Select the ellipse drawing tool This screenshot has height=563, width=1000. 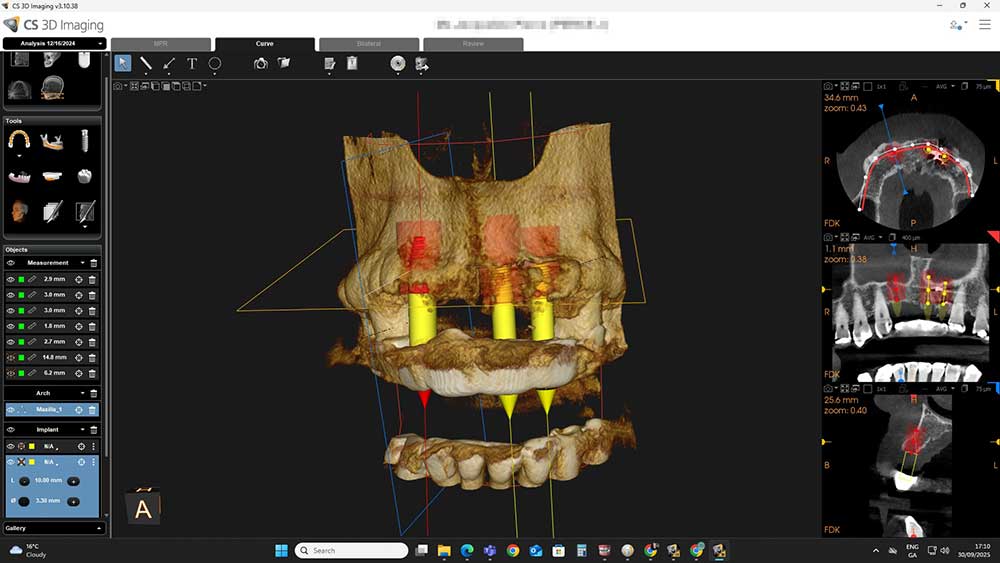pyautogui.click(x=215, y=63)
